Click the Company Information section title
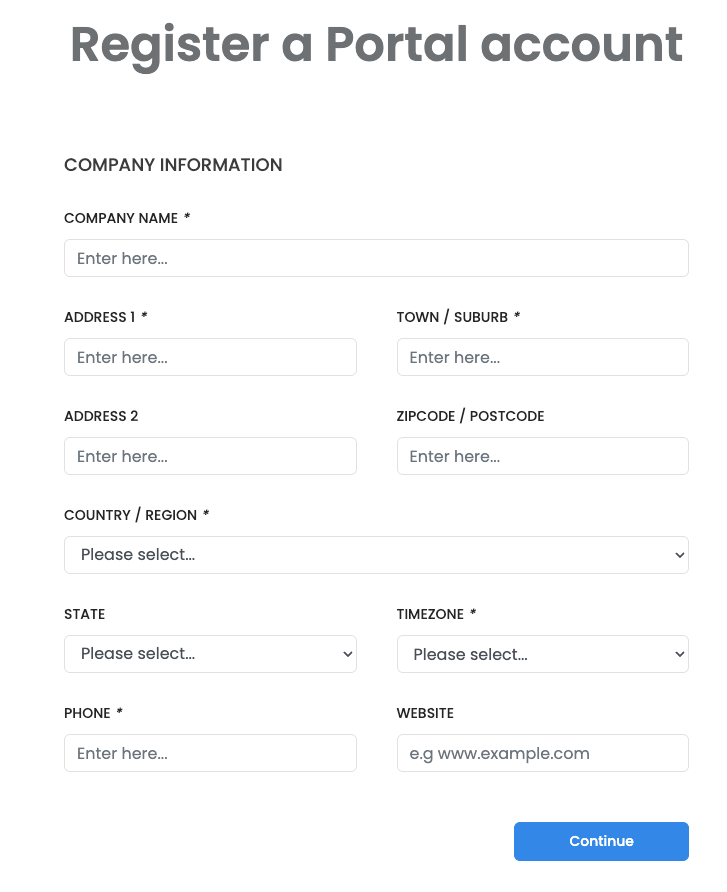Screen dimensions: 727x892 click(173, 165)
